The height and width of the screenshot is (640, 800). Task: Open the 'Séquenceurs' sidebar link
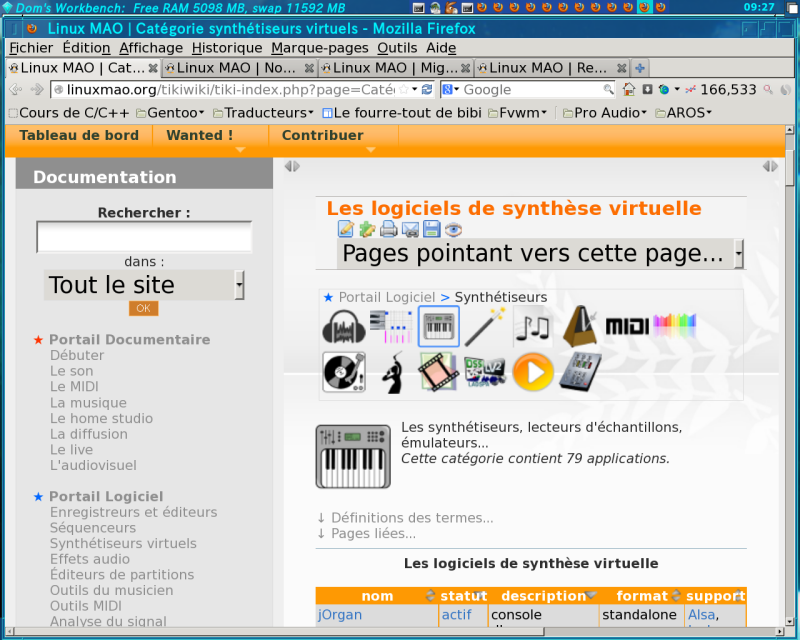click(93, 528)
